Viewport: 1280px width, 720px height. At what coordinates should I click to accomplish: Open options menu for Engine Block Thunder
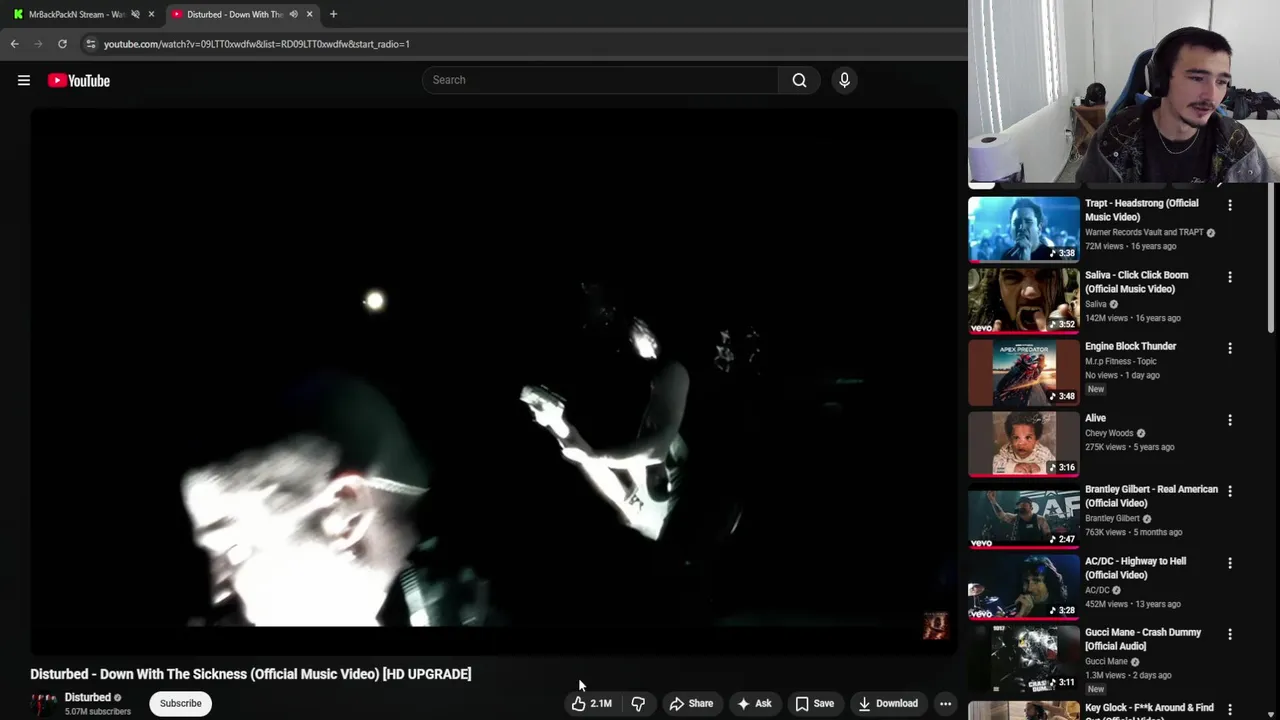tap(1230, 348)
